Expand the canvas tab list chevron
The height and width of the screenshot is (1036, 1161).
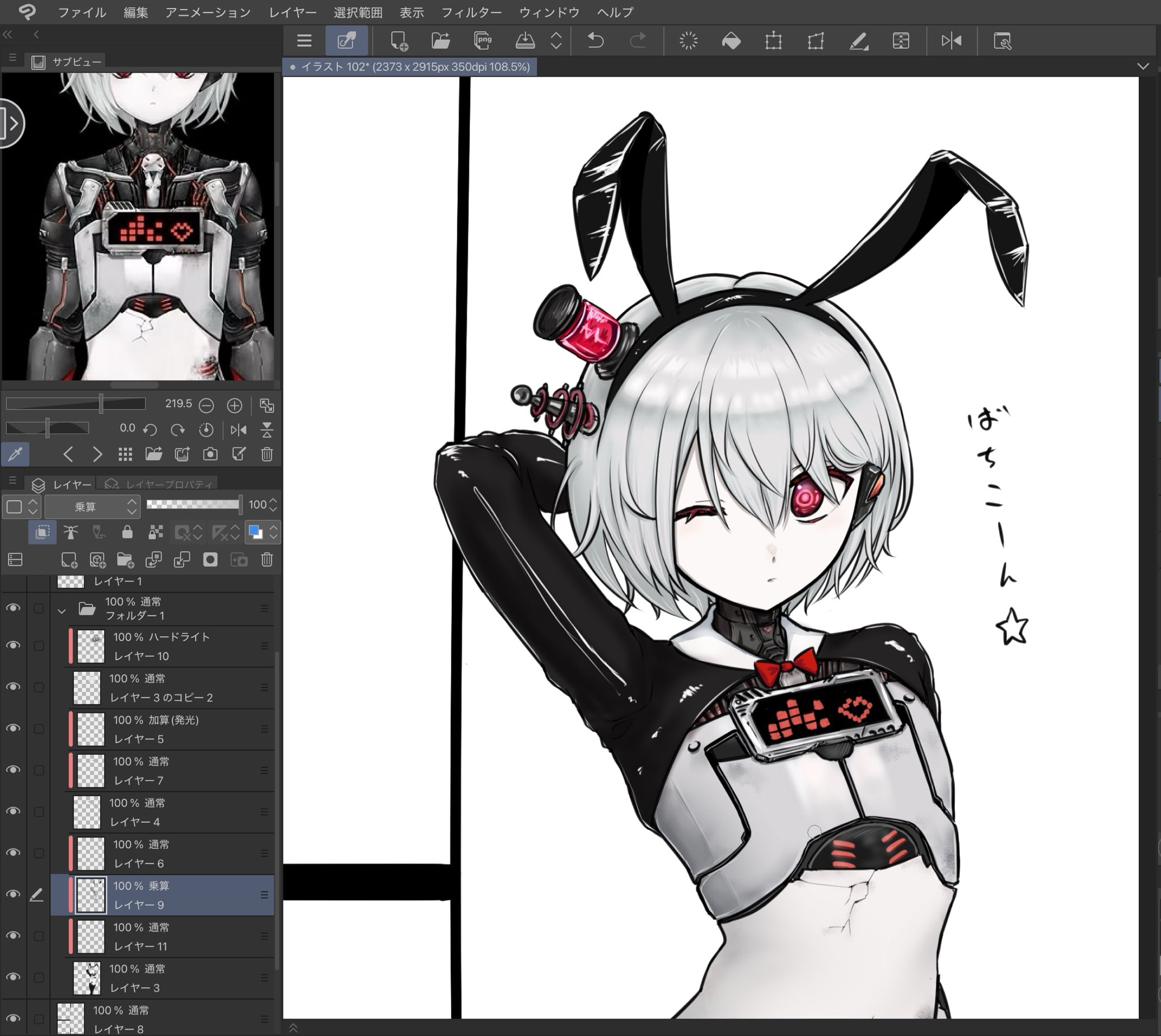tap(1143, 66)
